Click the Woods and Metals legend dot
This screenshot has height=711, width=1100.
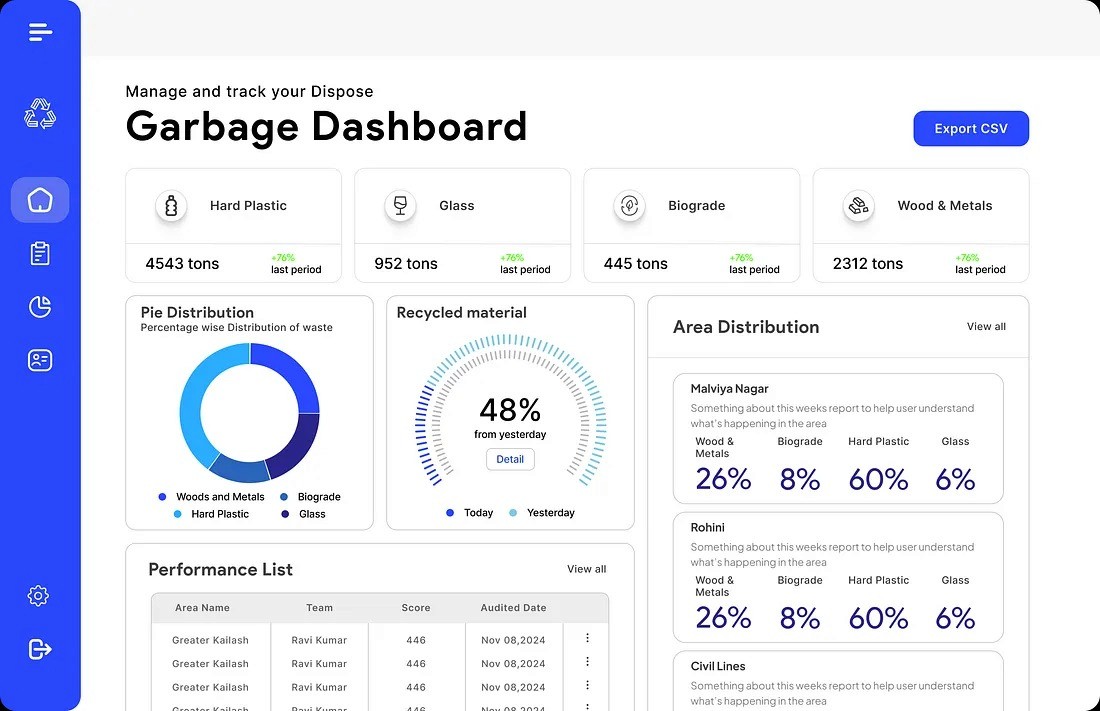[x=162, y=497]
